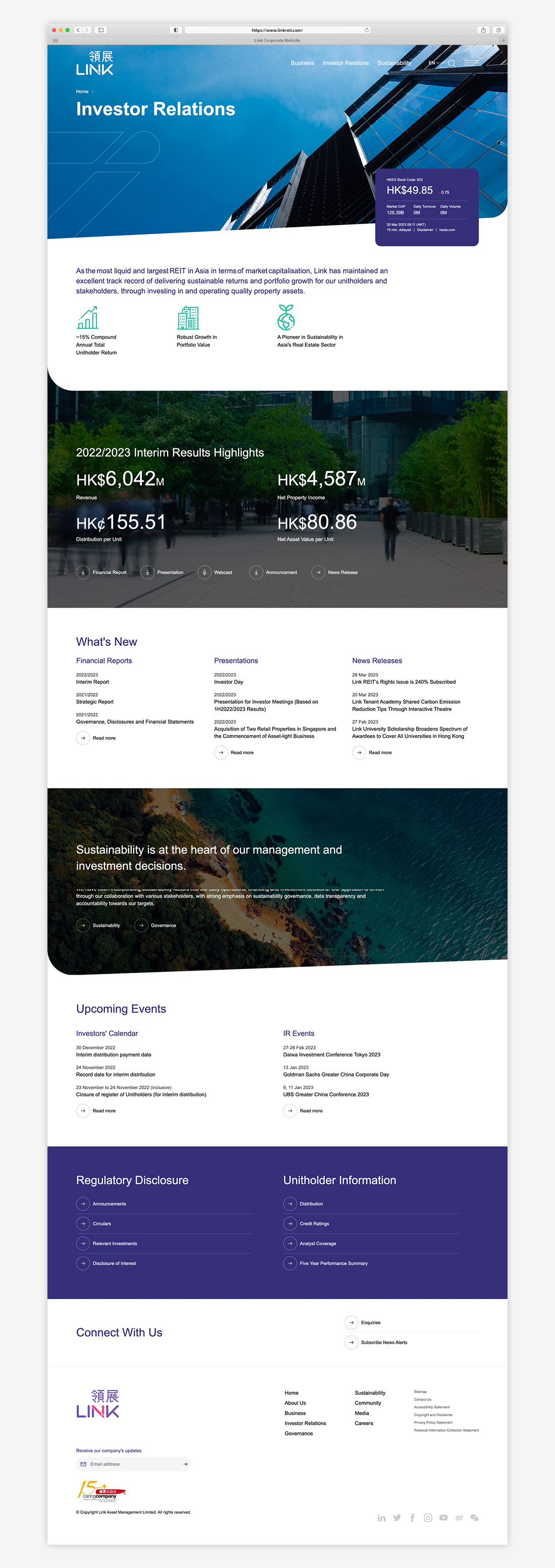The width and height of the screenshot is (555, 1568).
Task: Click the Caring Company 15 years badge
Action: [101, 1490]
